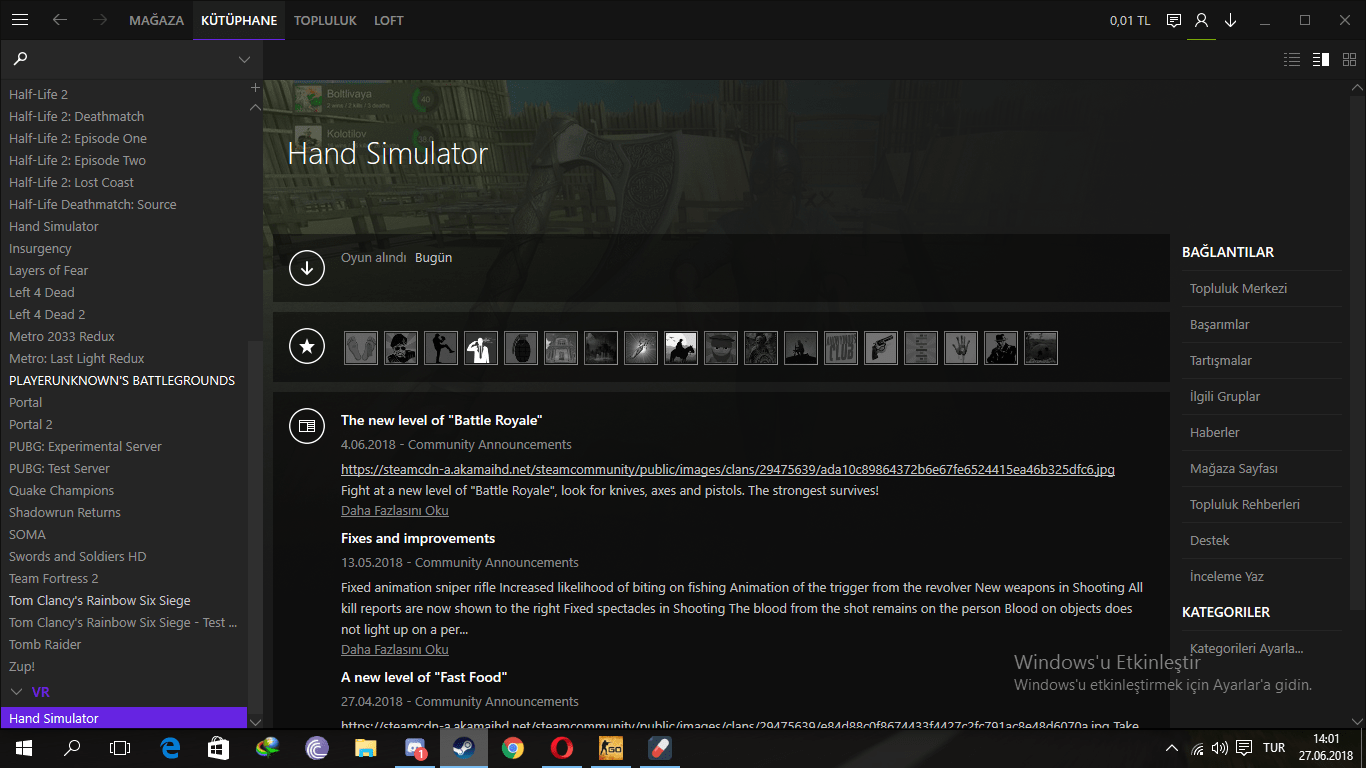Select the revolver achievement icon
The height and width of the screenshot is (768, 1366).
[881, 348]
